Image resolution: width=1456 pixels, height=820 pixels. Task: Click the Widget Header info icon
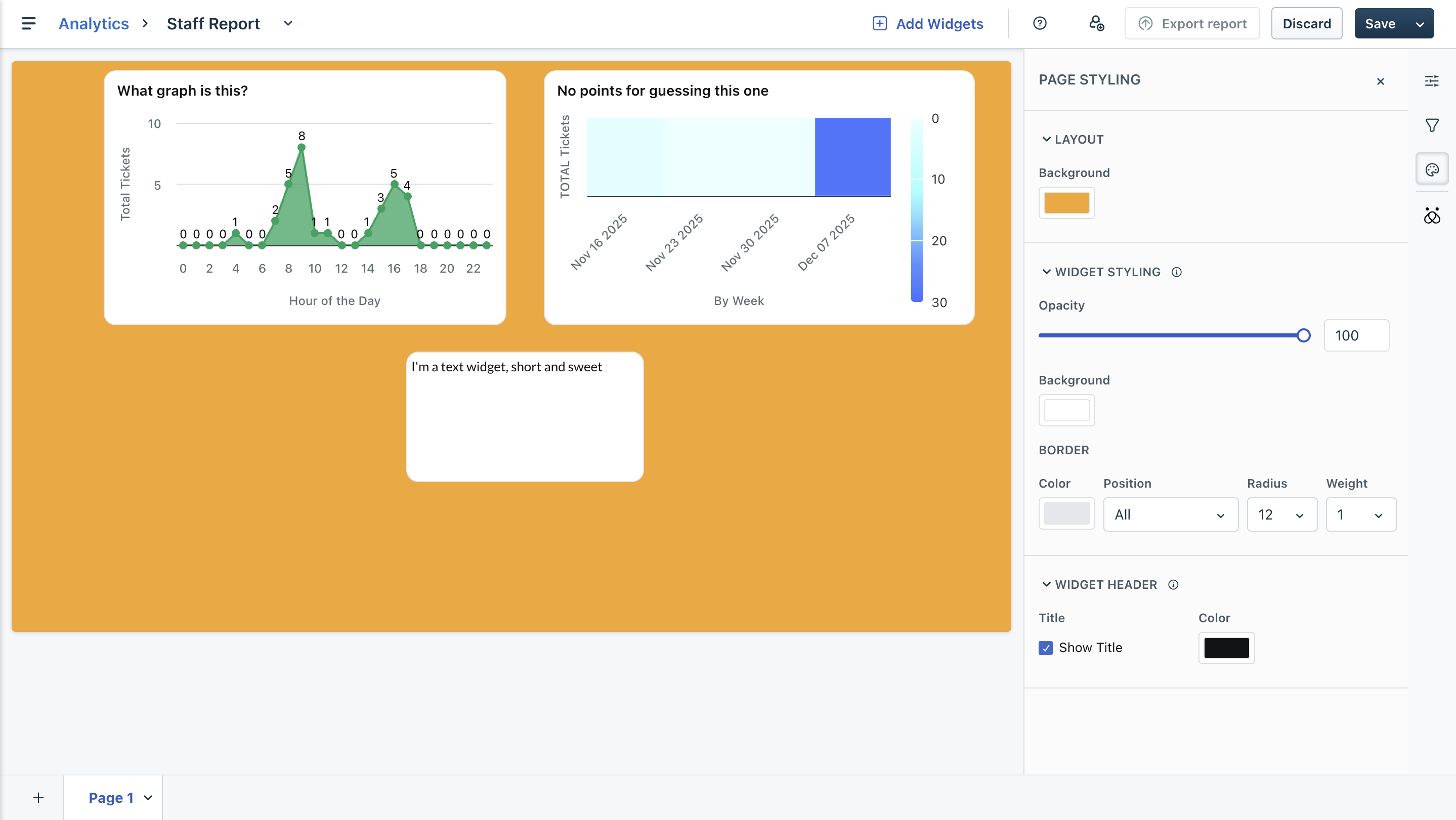point(1173,584)
